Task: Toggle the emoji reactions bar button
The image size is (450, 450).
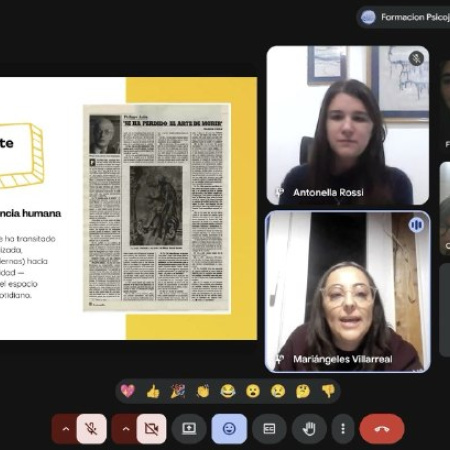Action: 229,429
